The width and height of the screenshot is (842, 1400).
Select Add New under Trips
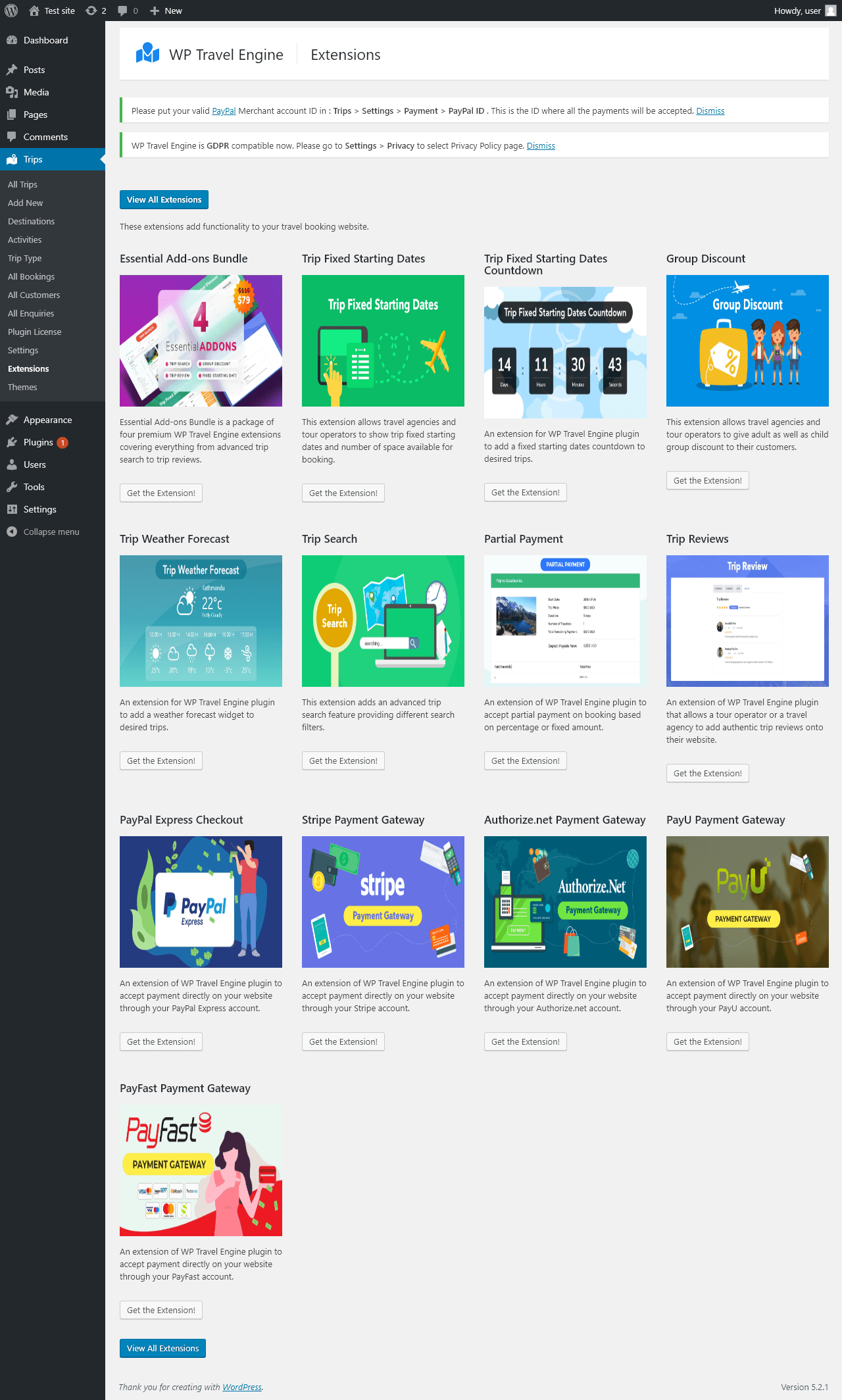click(25, 203)
